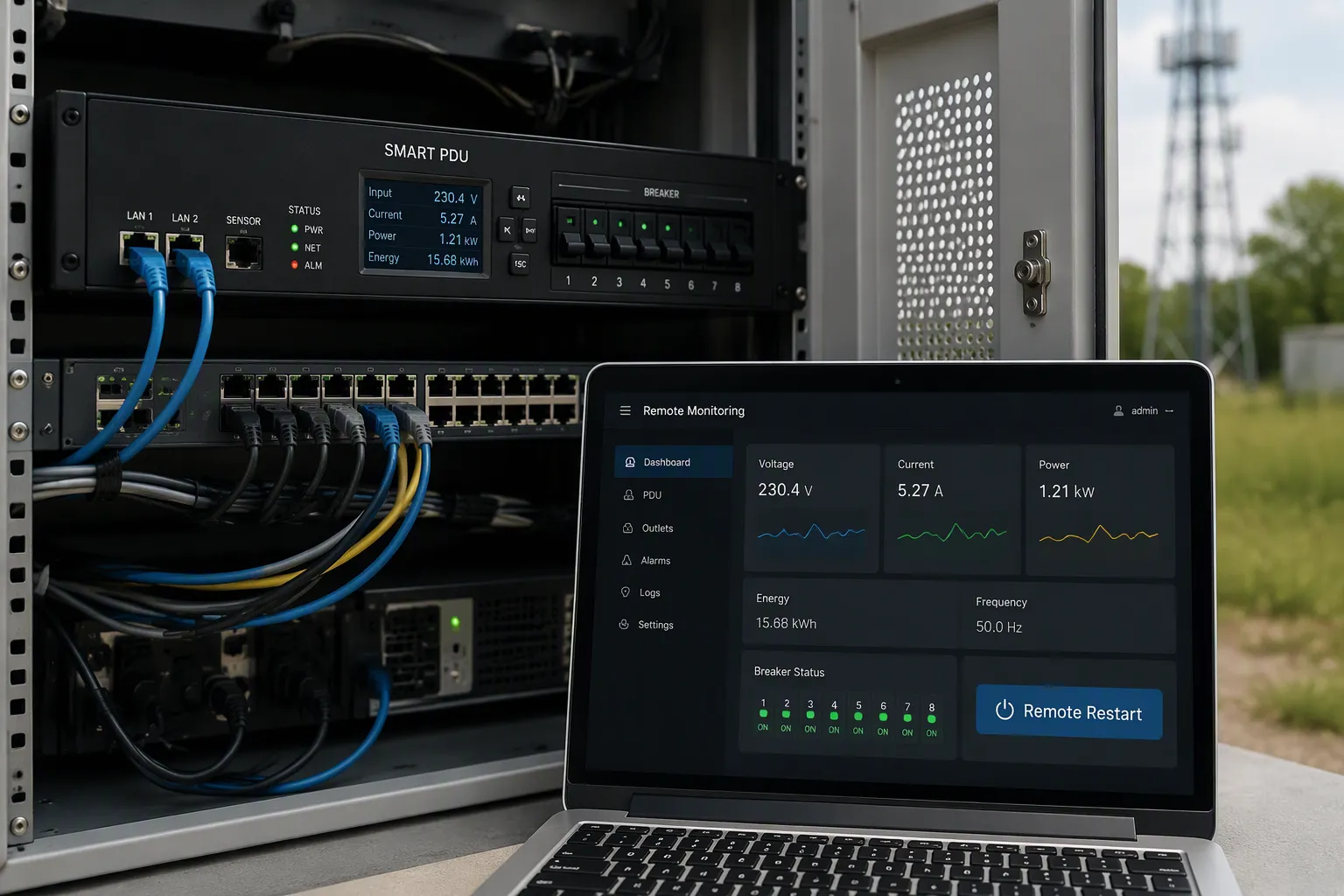
Task: Click the pin icon next to Logs
Action: pyautogui.click(x=625, y=592)
